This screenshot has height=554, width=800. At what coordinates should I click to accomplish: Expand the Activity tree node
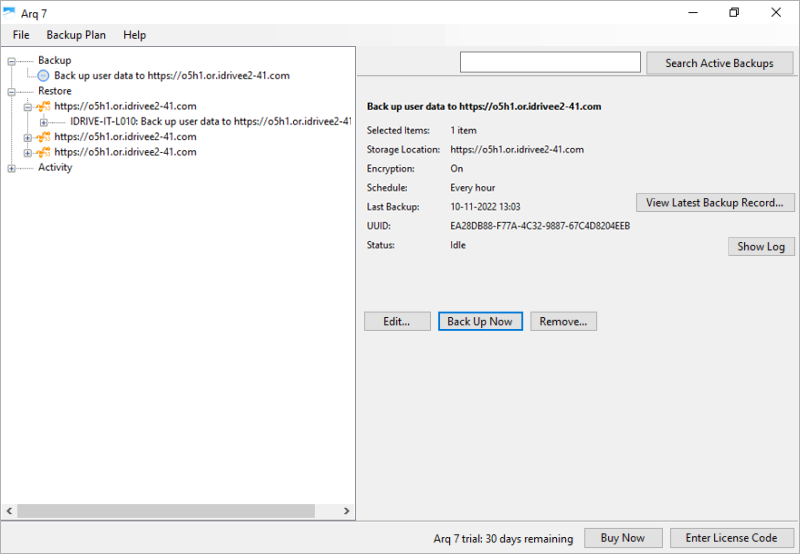click(x=11, y=168)
